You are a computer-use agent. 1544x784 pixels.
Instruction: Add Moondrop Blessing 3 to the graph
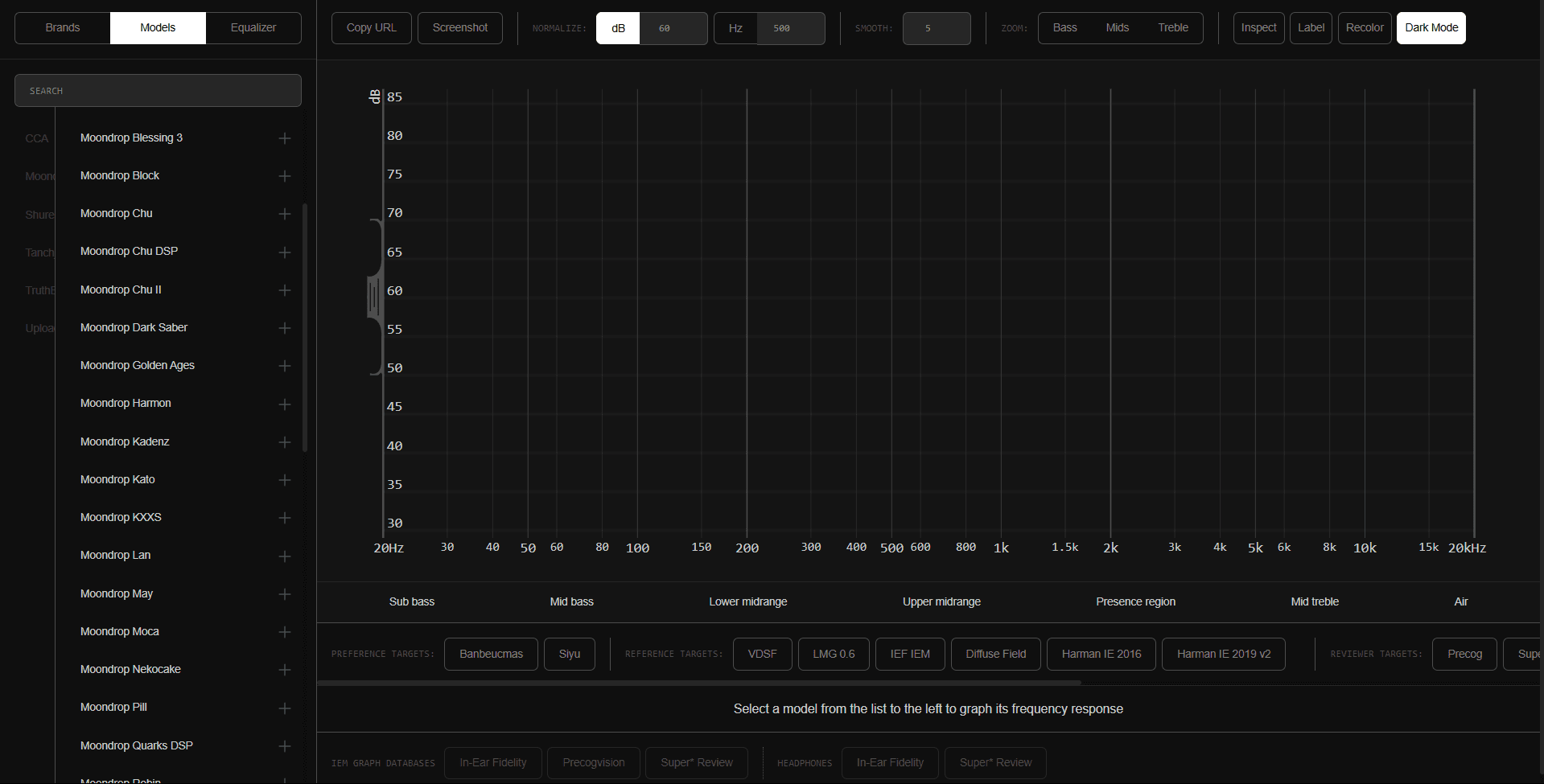pyautogui.click(x=285, y=138)
